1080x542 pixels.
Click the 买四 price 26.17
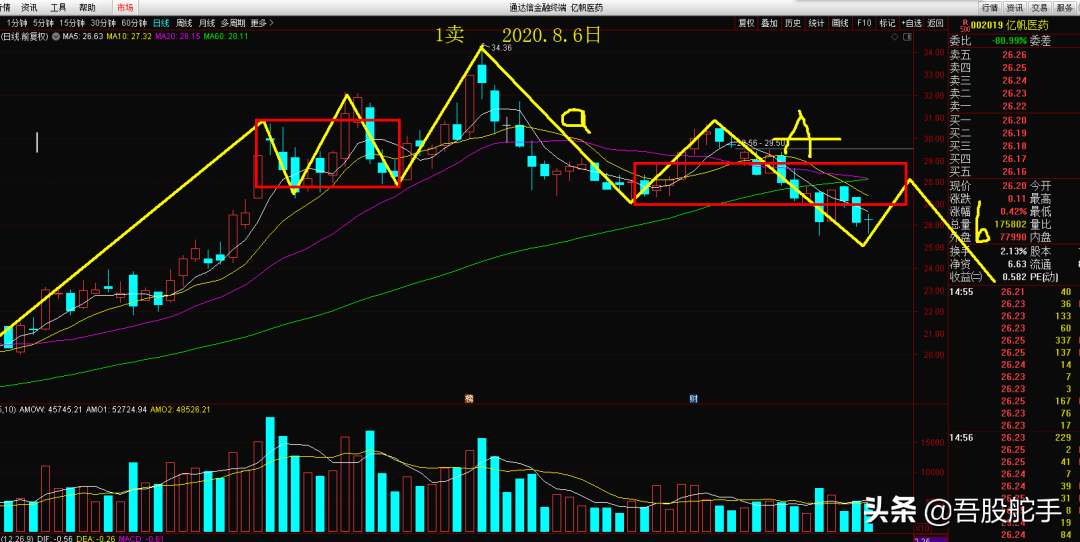[x=1014, y=159]
